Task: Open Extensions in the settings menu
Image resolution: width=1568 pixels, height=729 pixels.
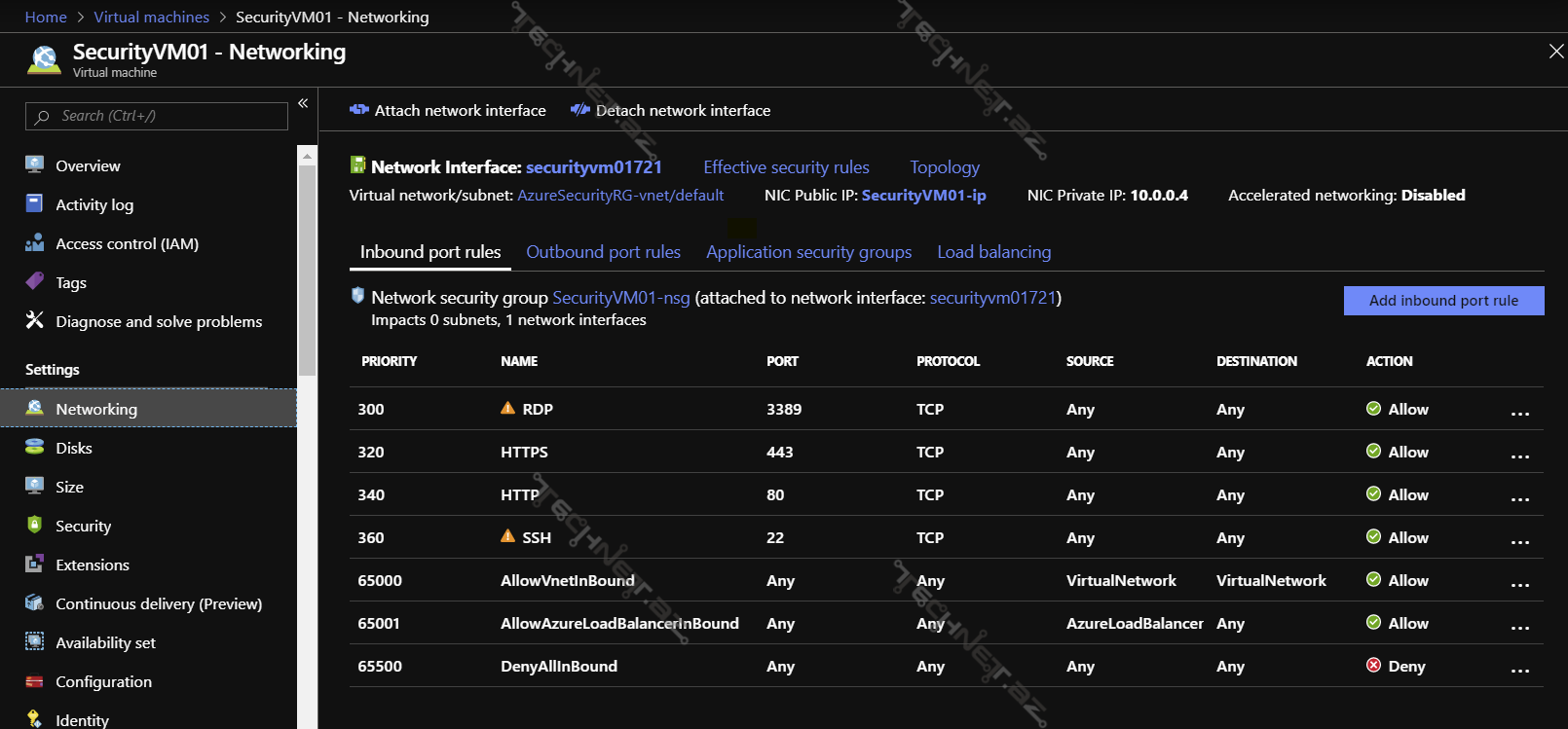Action: pos(92,565)
